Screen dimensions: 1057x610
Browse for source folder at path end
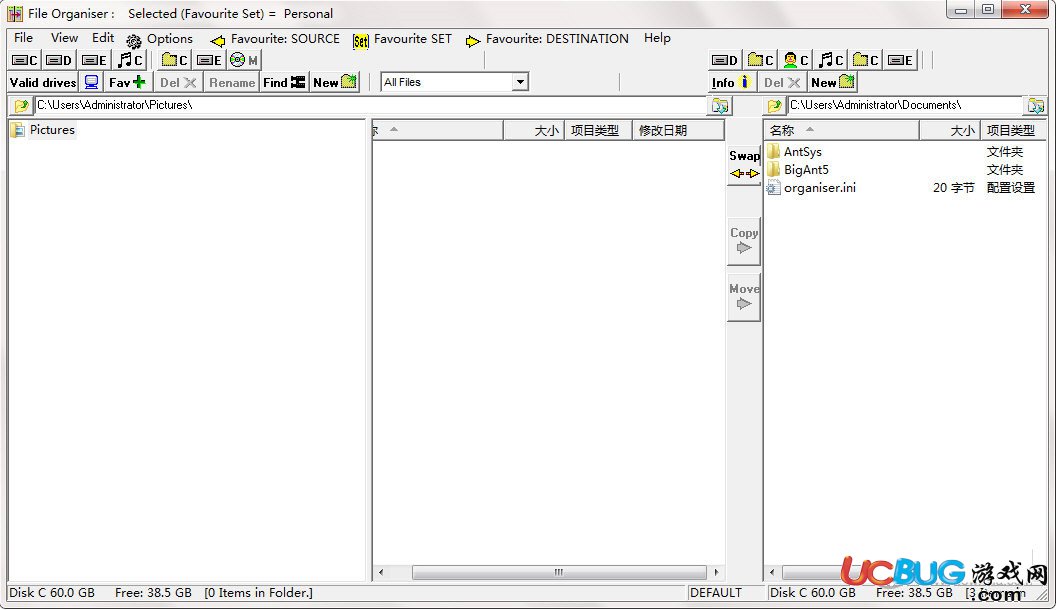point(720,105)
